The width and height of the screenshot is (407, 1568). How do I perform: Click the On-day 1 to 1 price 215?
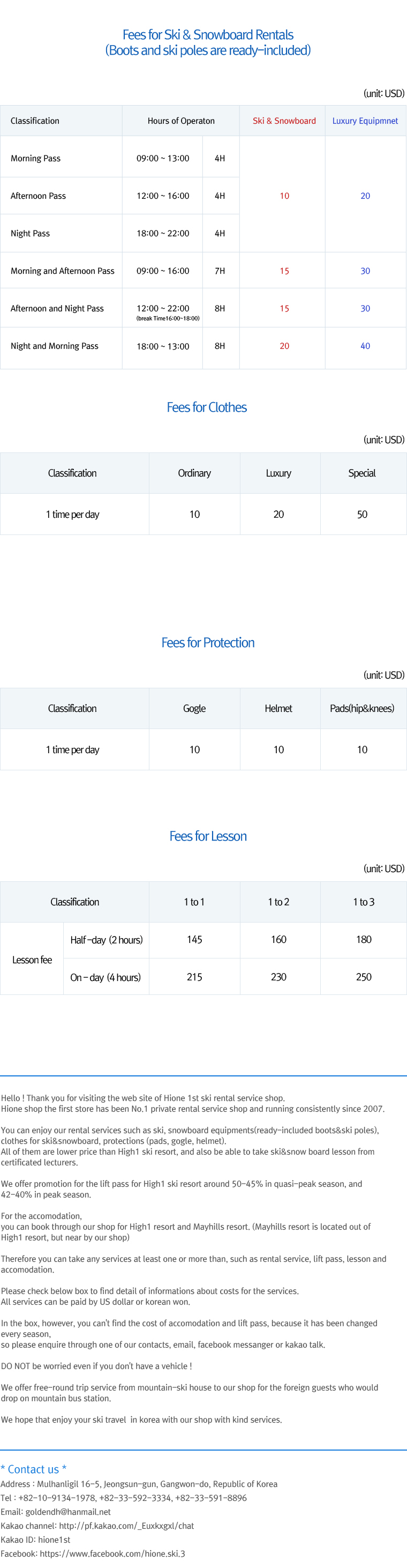coord(195,977)
